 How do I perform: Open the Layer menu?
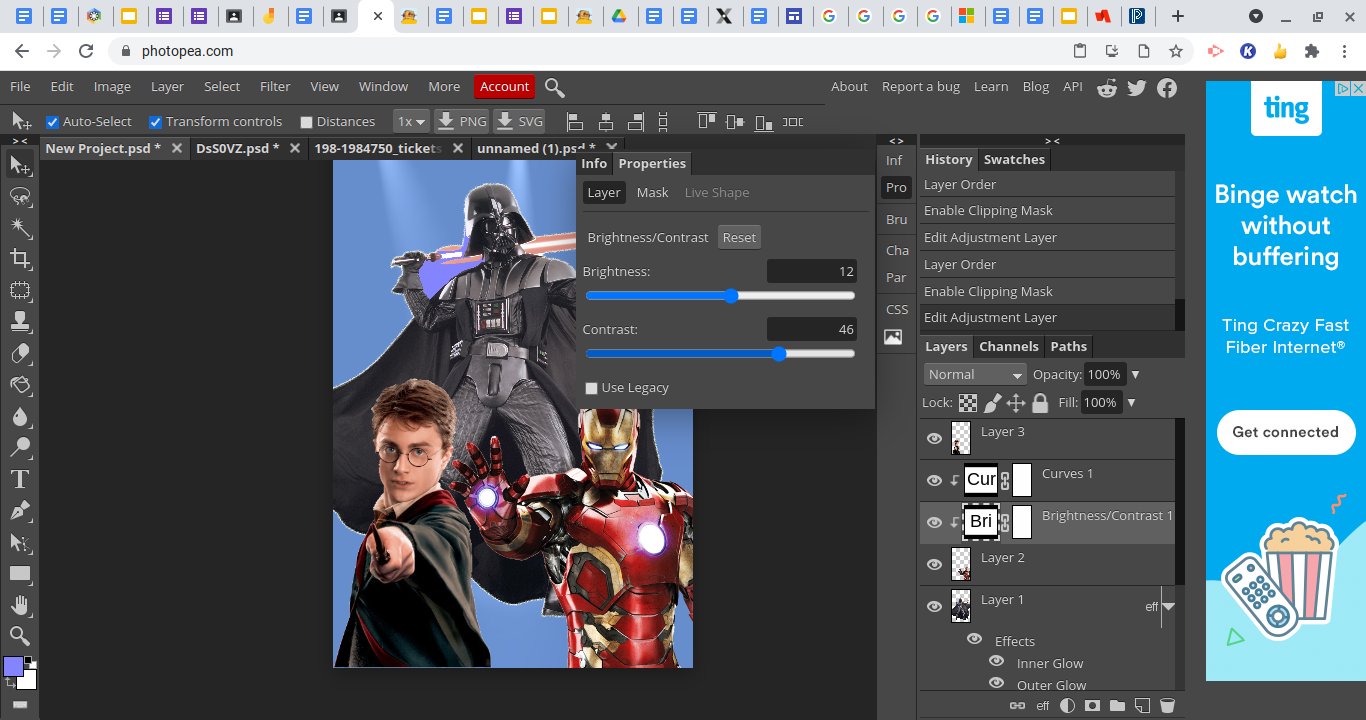(x=167, y=87)
